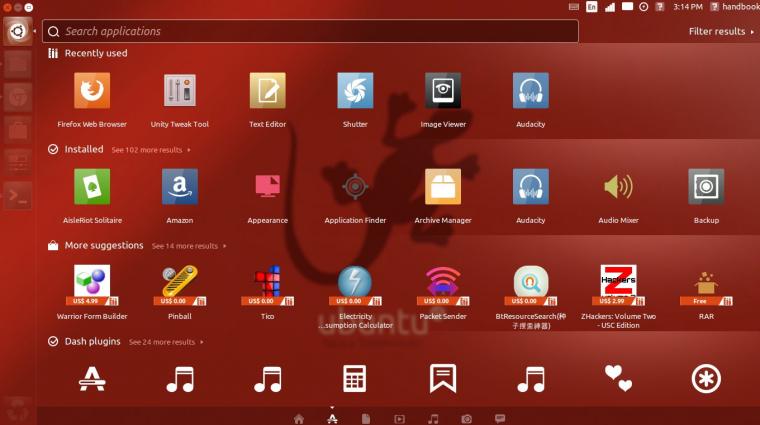Open the network signal indicator

610,7
